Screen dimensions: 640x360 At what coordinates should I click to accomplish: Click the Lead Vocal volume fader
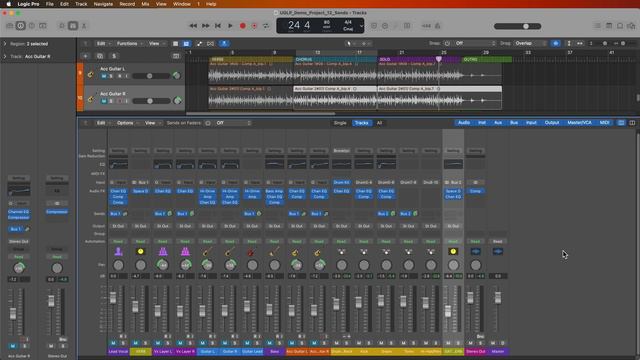click(x=113, y=298)
